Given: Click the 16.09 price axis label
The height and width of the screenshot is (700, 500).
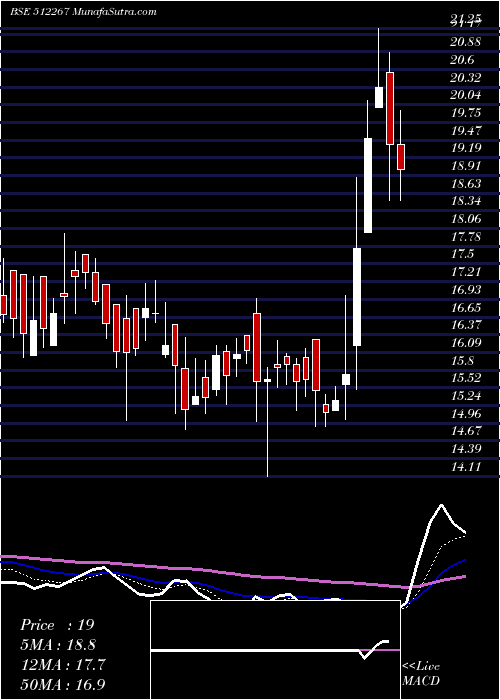Looking at the screenshot, I should coord(466,343).
